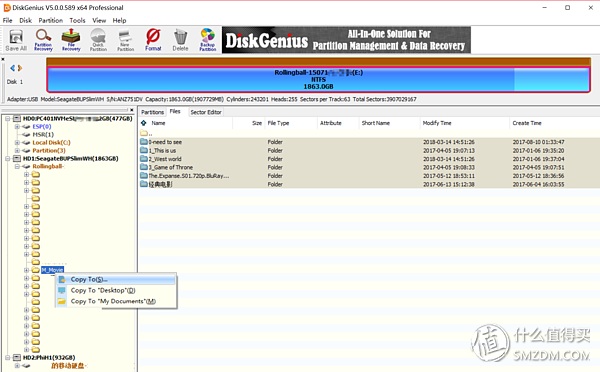Click the New Partition toolbar icon
Screen dimensions: 600x372
126,40
